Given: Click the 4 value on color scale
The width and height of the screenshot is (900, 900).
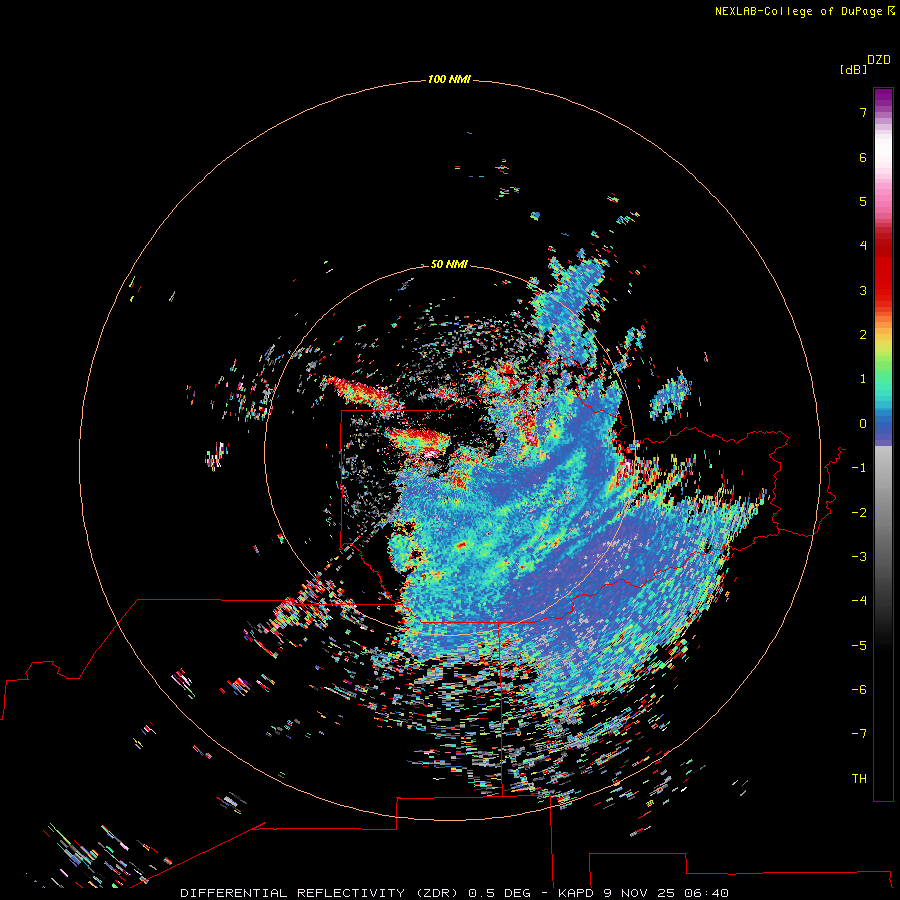Looking at the screenshot, I should pos(863,246).
